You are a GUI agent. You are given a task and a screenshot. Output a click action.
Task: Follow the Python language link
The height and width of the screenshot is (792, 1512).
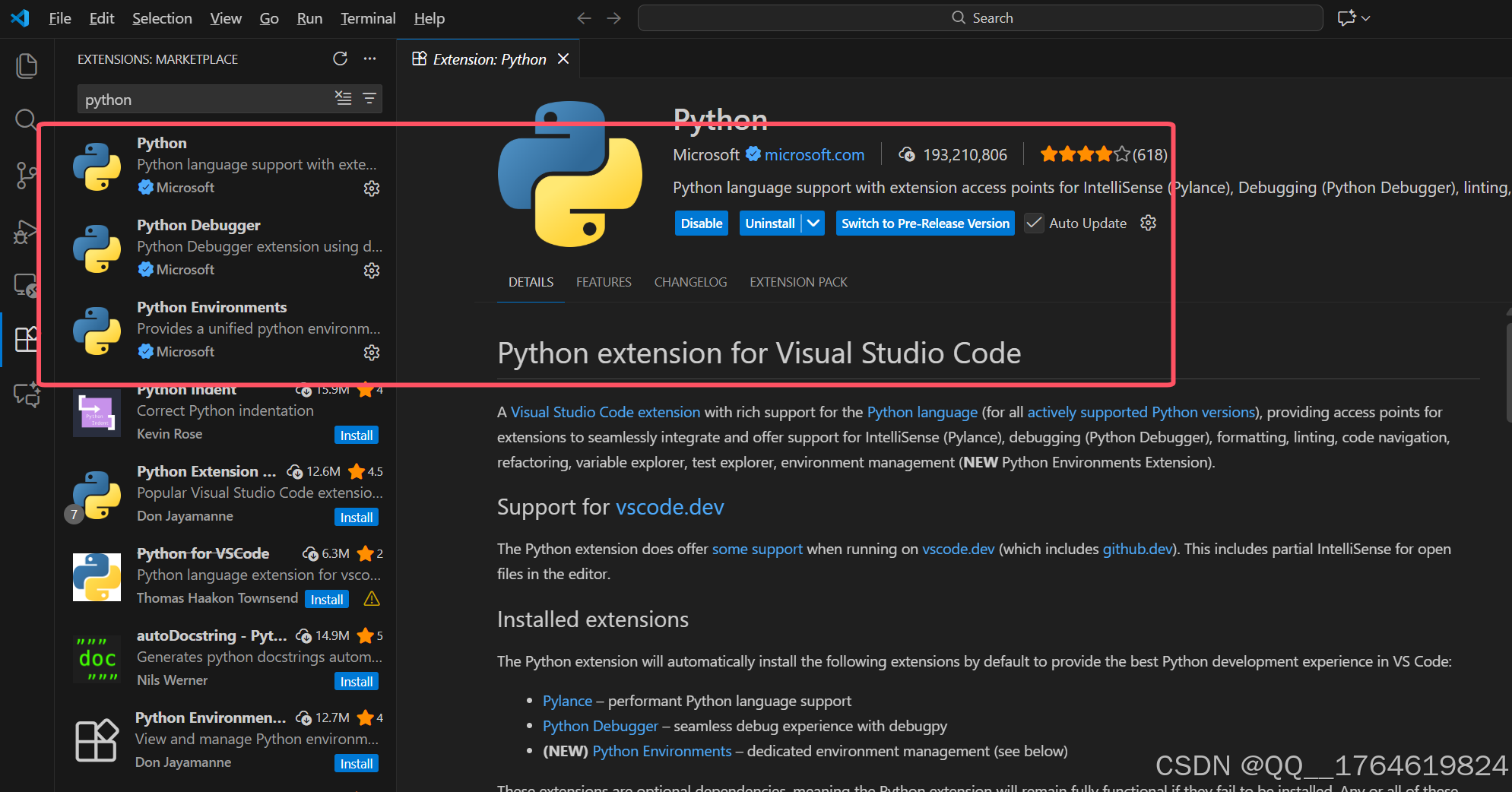click(922, 412)
